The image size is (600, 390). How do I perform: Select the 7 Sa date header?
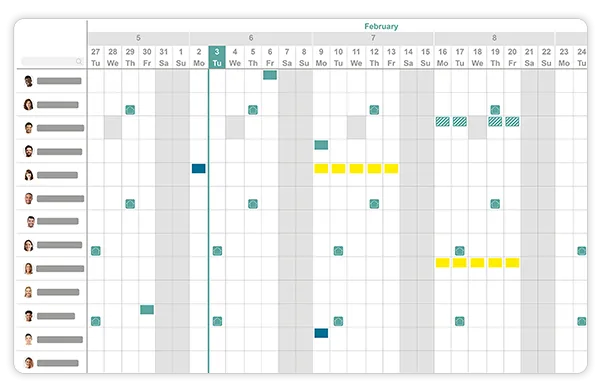[x=287, y=57]
